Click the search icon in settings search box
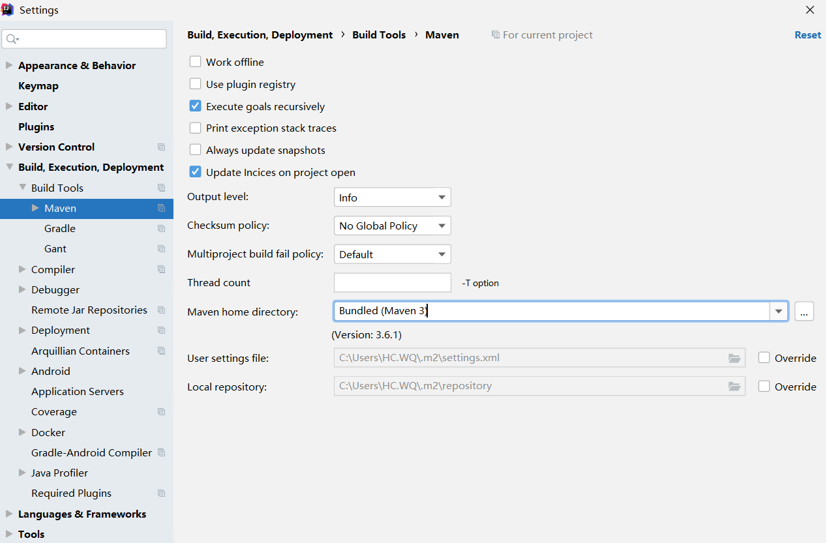 [13, 39]
